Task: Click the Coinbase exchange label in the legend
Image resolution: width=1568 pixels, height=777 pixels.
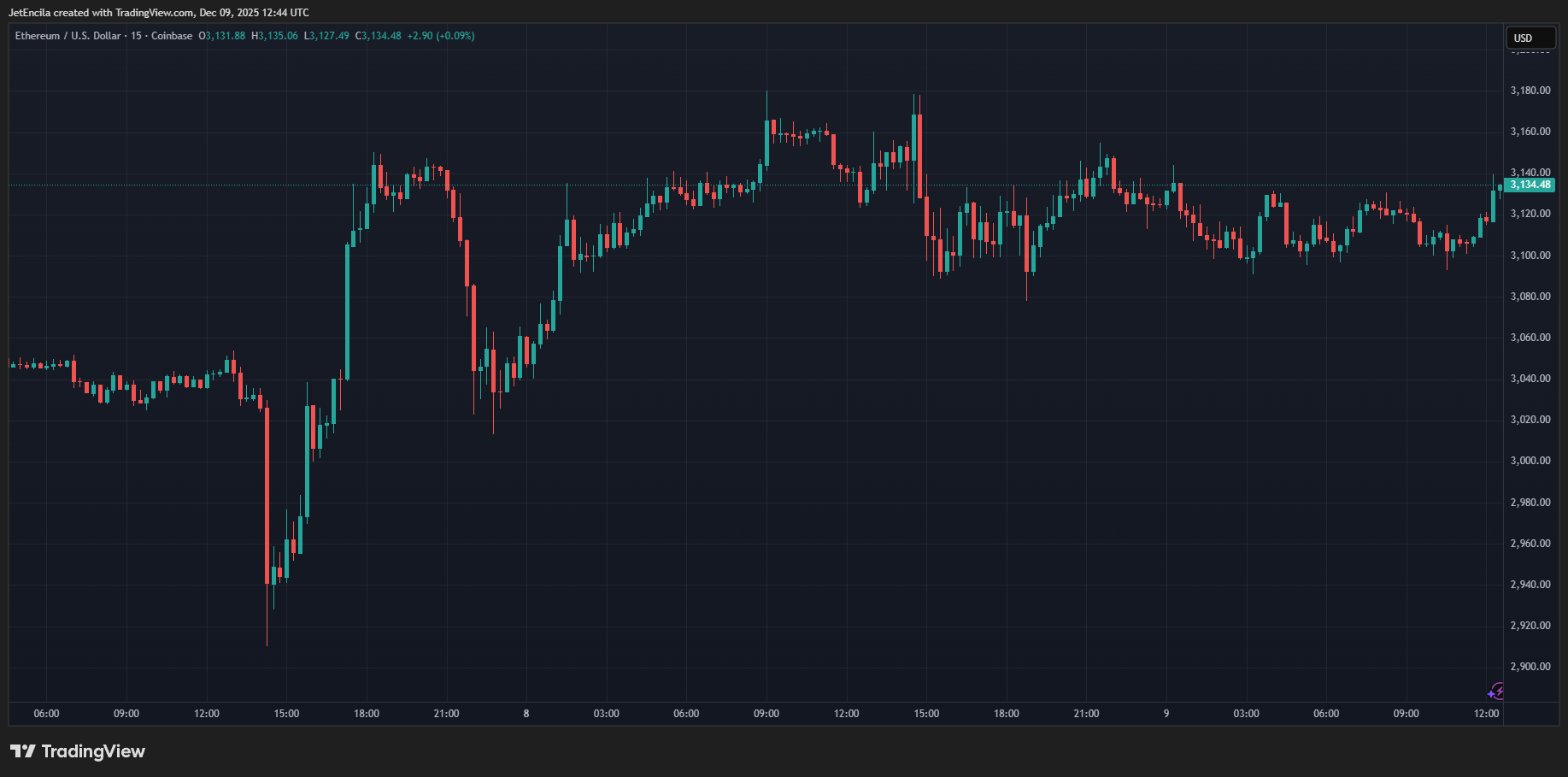Action: coord(171,36)
